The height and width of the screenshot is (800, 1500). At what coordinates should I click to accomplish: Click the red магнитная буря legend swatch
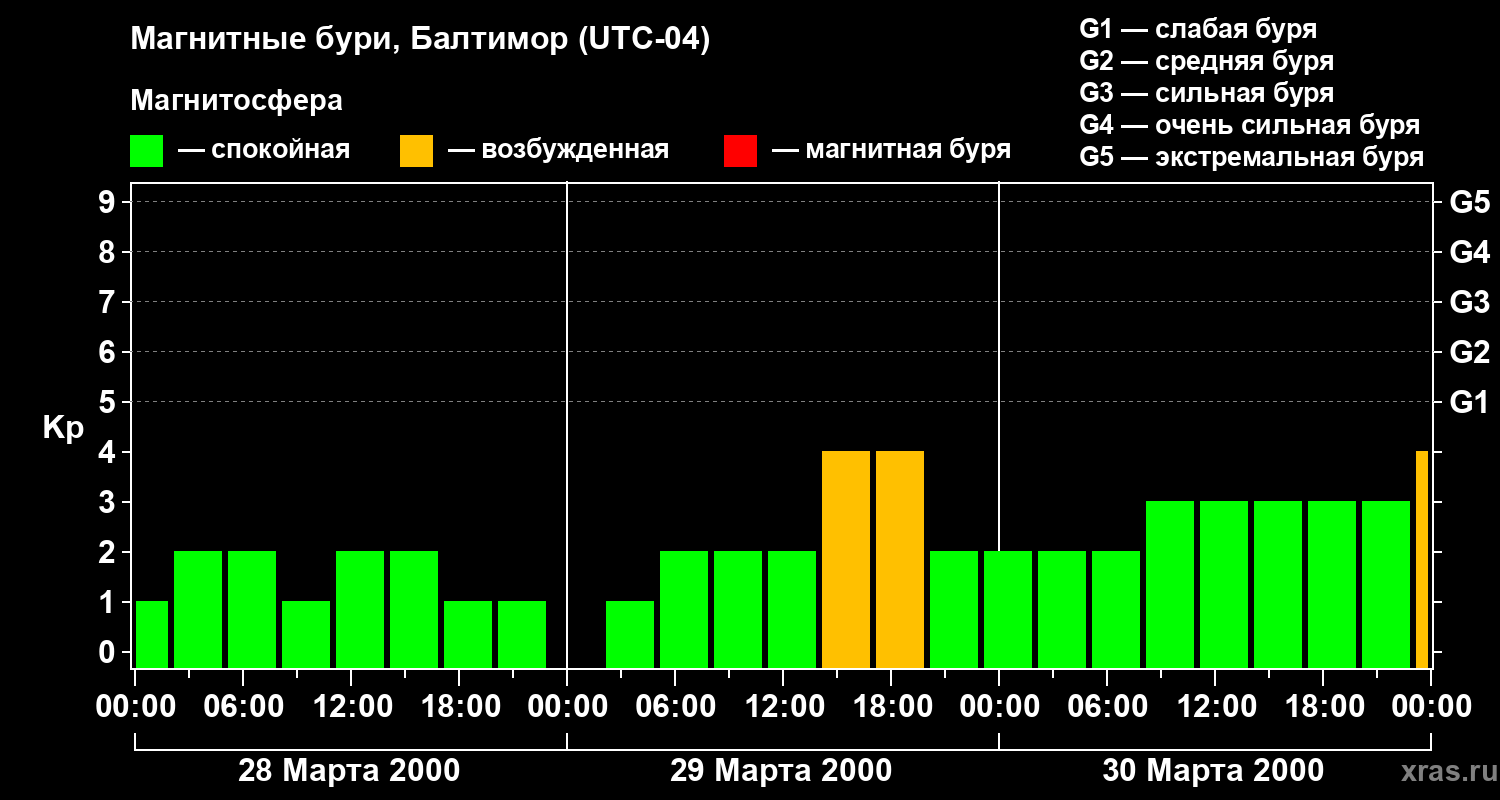click(740, 150)
